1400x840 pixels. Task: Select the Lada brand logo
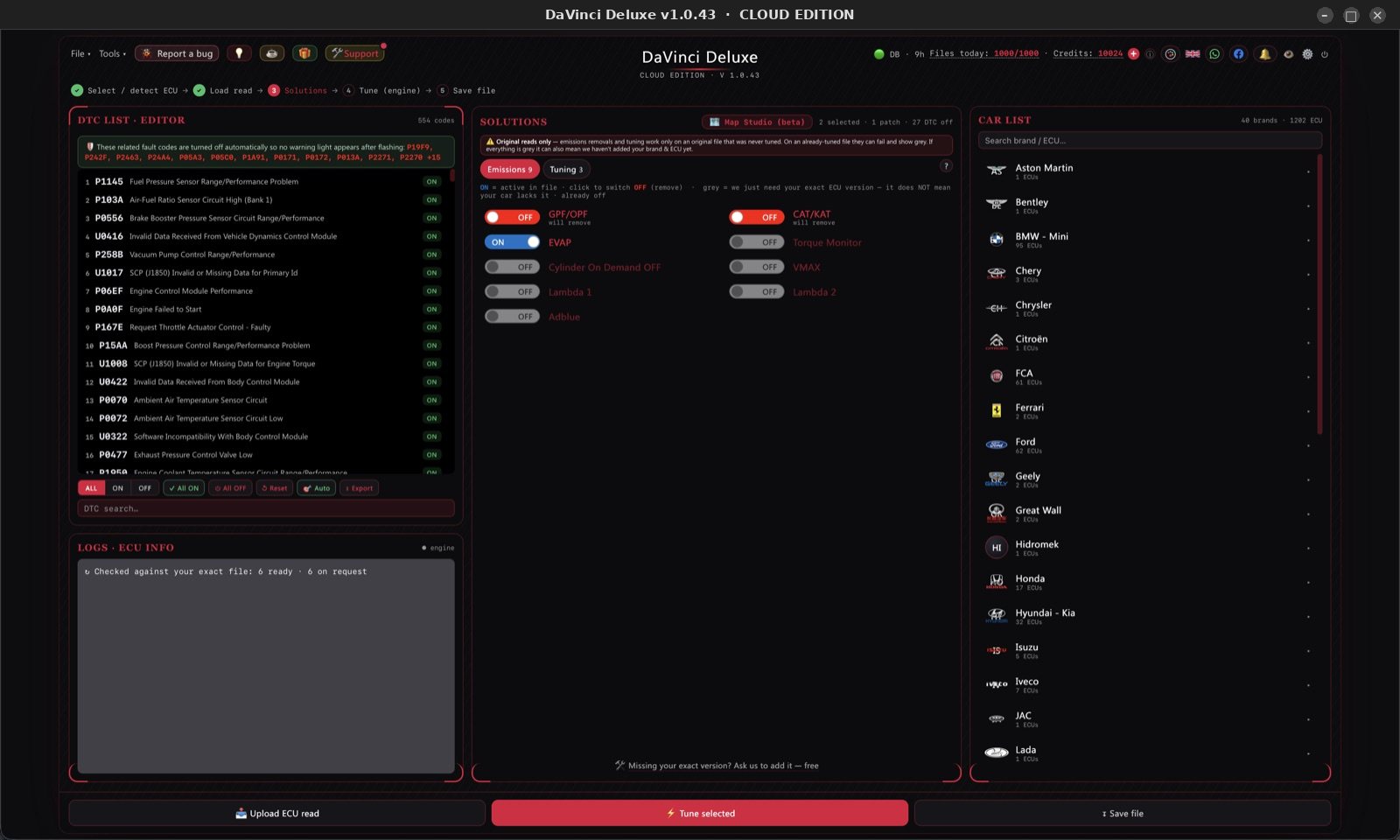coord(997,752)
